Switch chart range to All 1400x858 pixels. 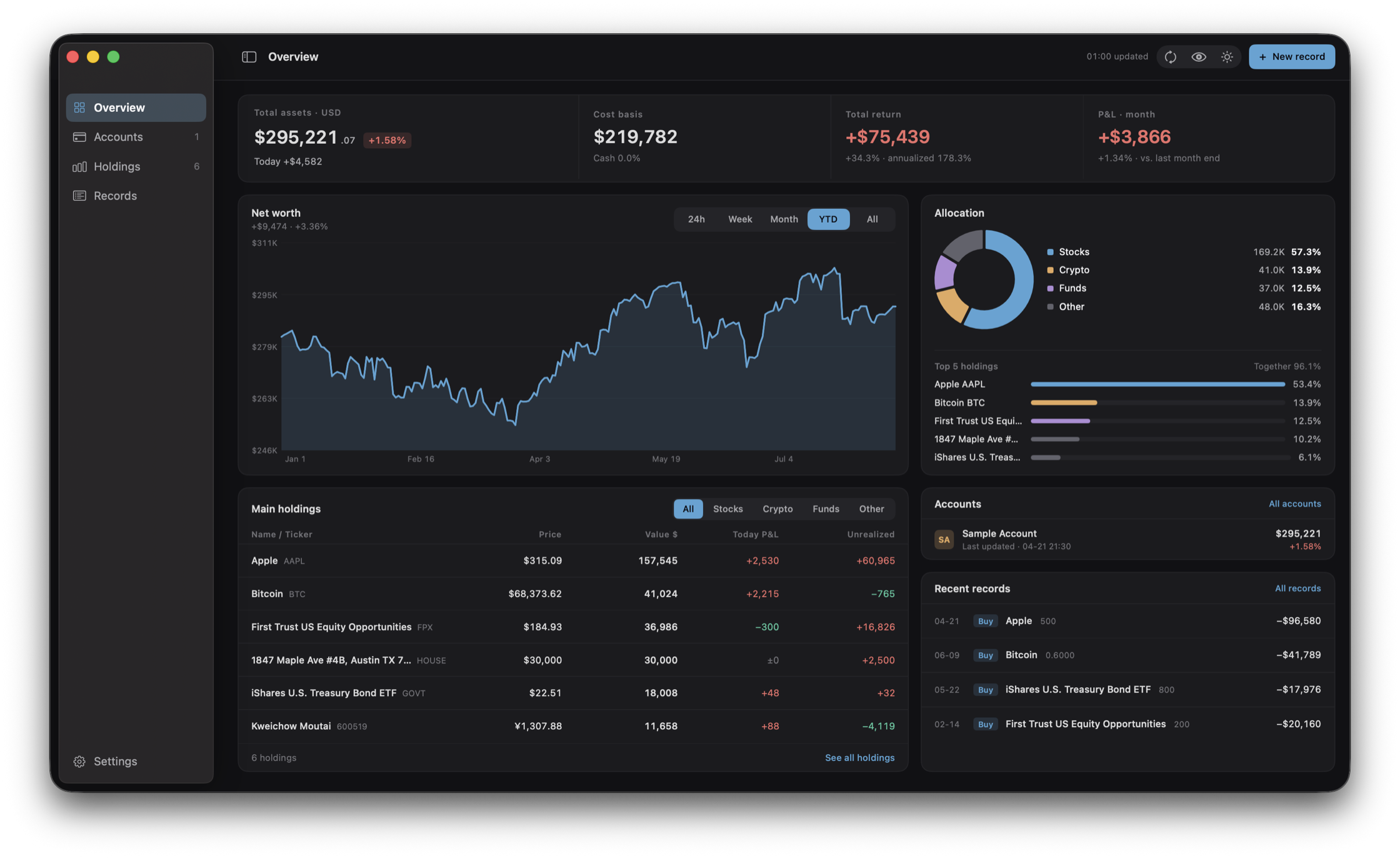coord(872,220)
